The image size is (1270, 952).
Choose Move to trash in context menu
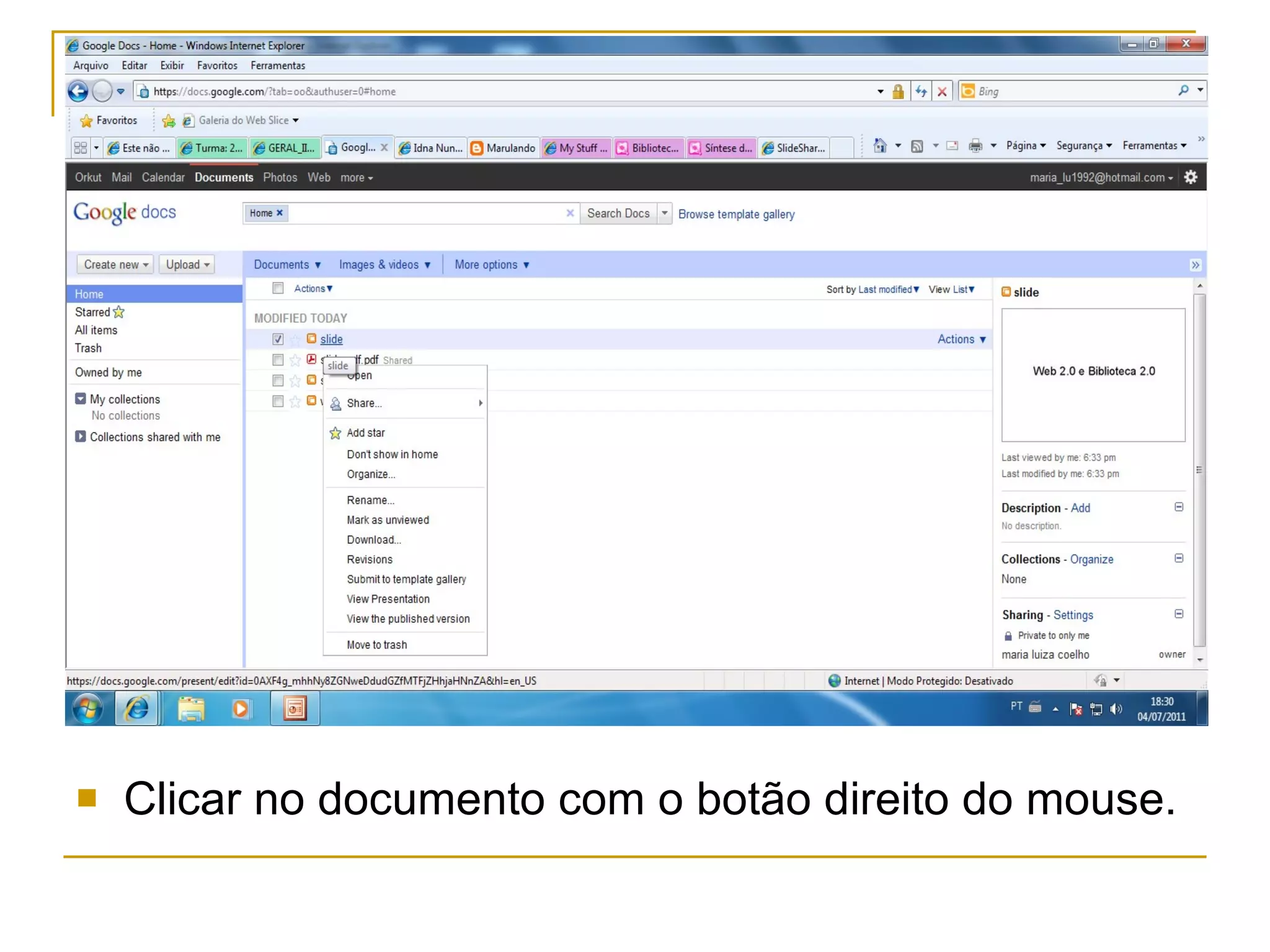pyautogui.click(x=405, y=645)
